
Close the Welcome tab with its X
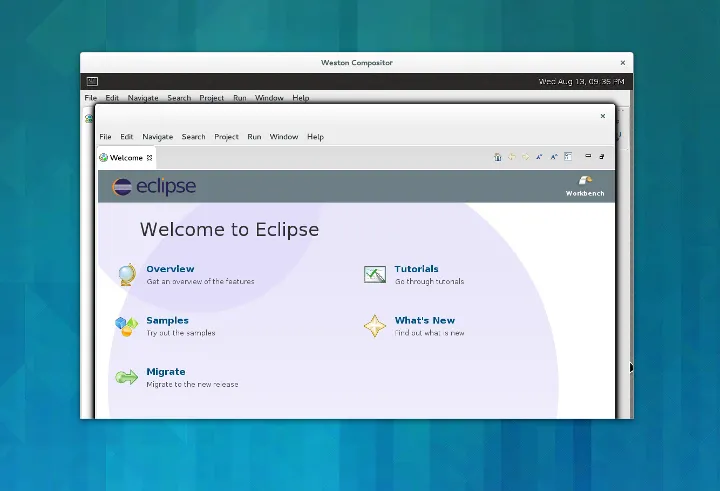coord(150,157)
